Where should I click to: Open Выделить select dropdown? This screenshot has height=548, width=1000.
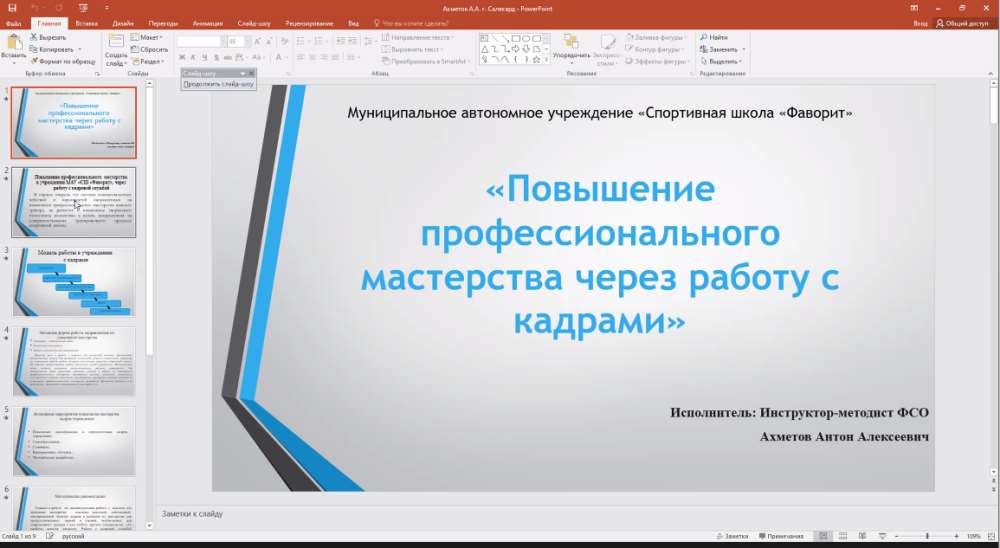(721, 61)
